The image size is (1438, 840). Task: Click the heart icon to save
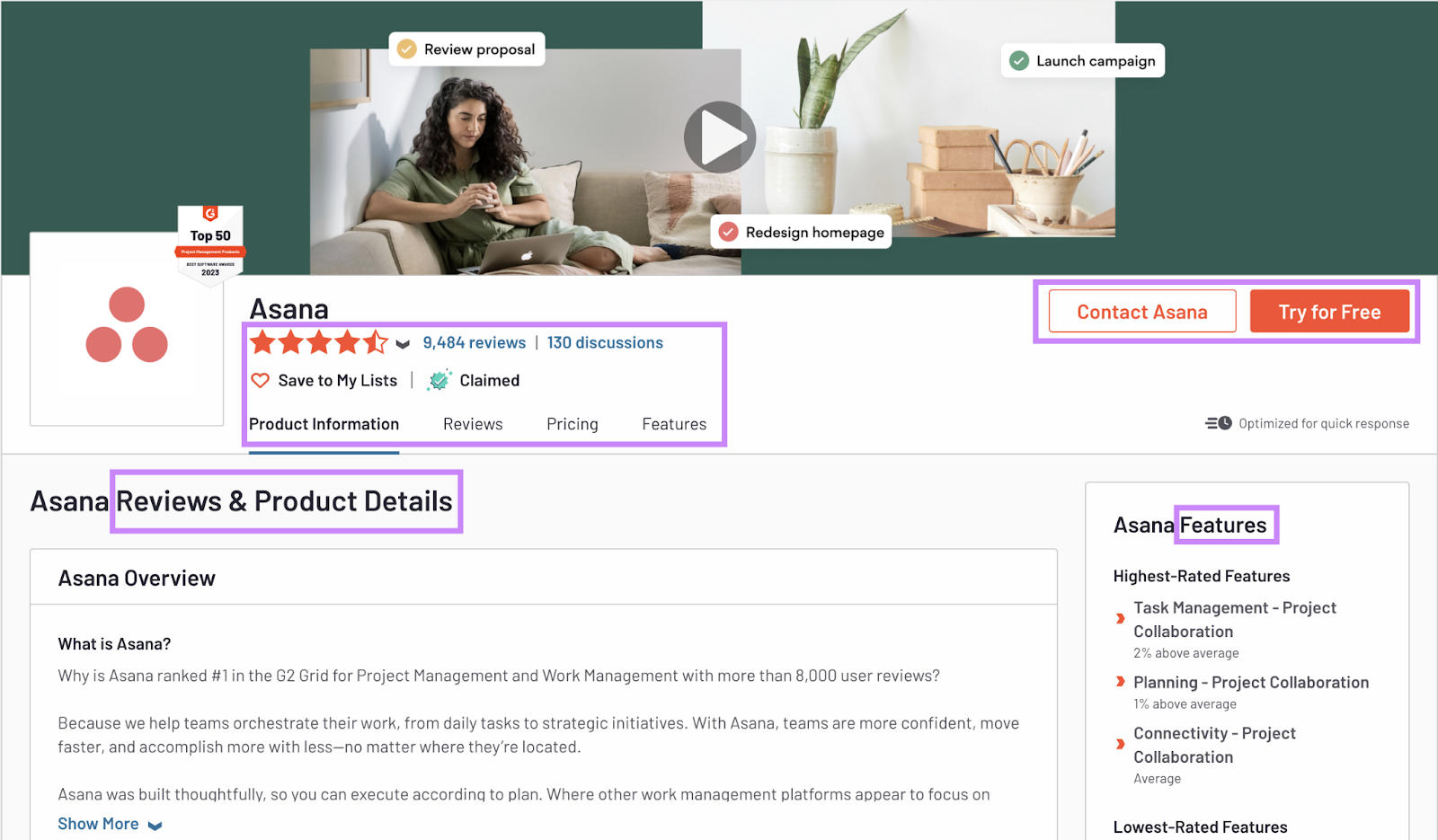pyautogui.click(x=261, y=381)
